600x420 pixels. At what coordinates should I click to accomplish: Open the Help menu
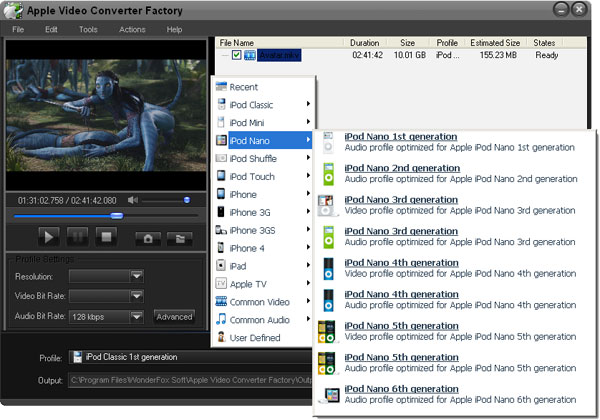(x=174, y=29)
